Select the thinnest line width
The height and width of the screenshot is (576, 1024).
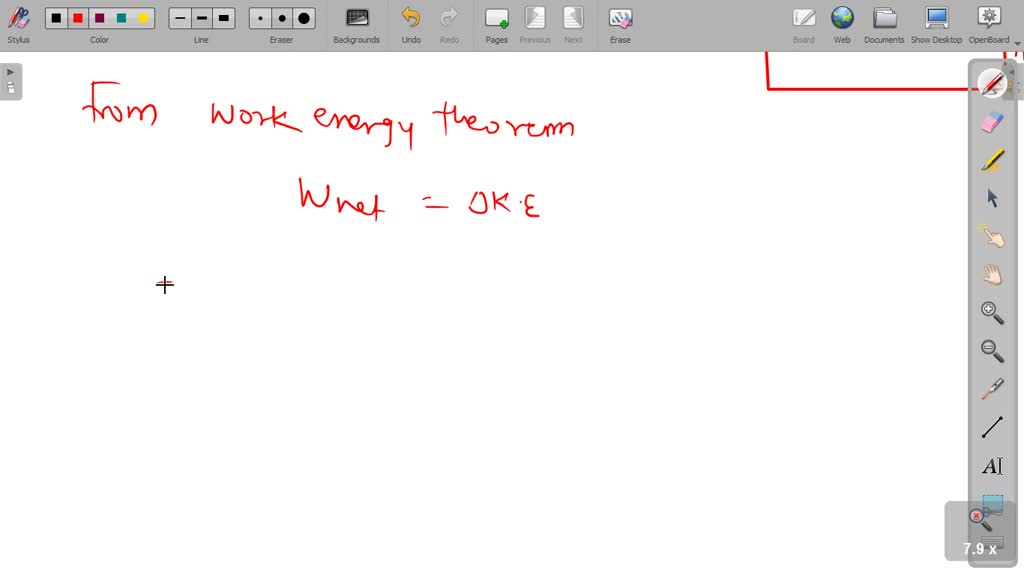[x=180, y=18]
